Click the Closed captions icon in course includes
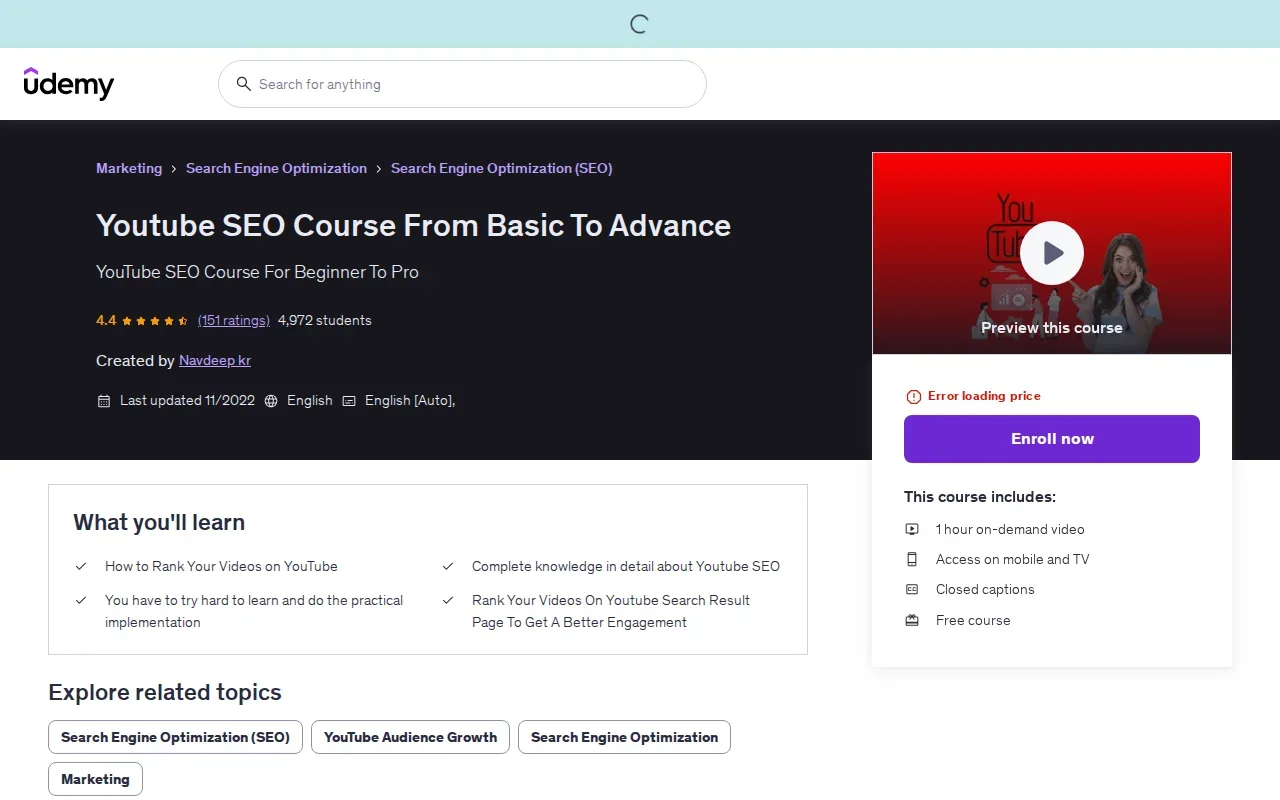This screenshot has width=1280, height=800. pyautogui.click(x=912, y=589)
